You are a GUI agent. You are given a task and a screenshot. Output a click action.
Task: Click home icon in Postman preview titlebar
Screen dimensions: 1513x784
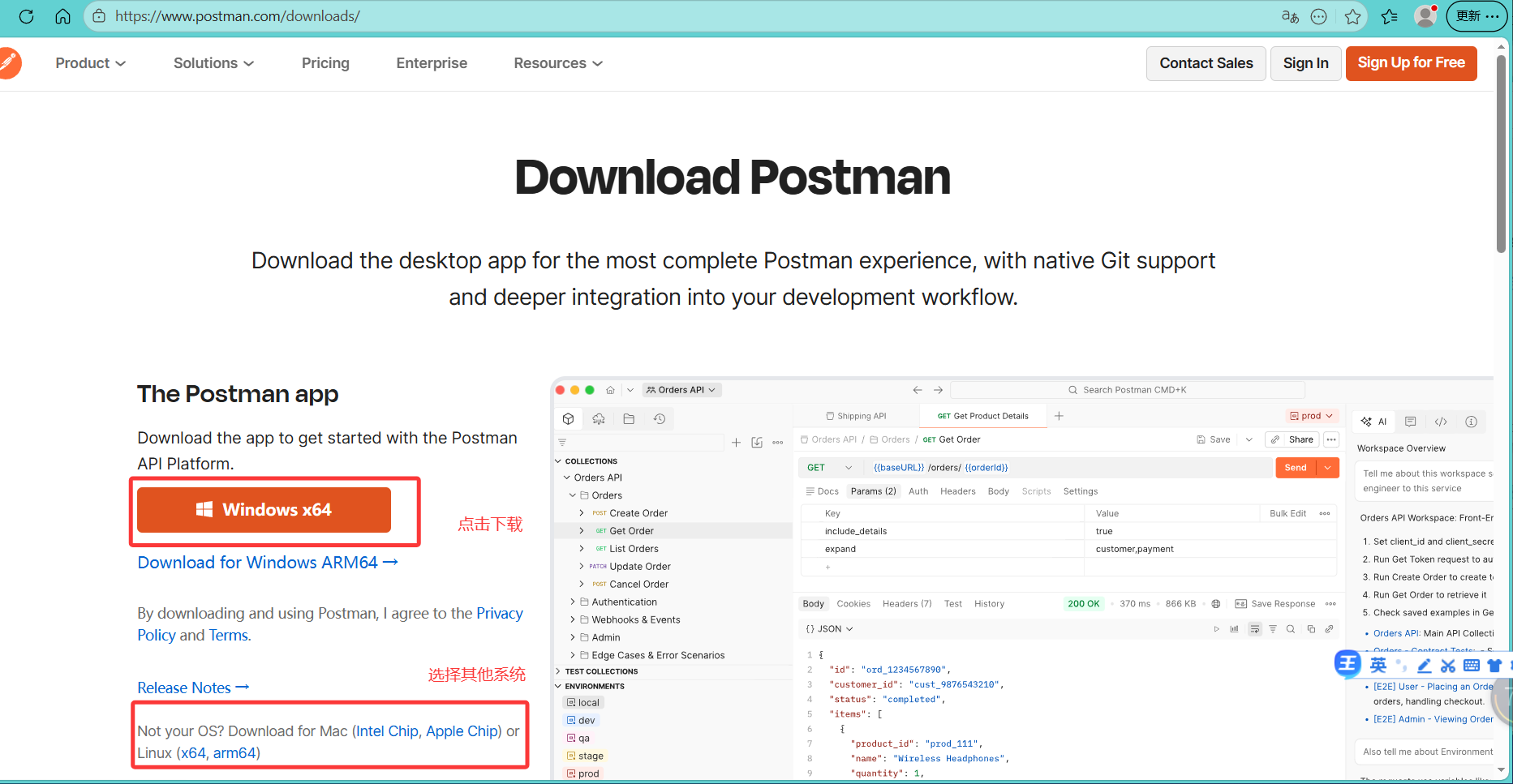pos(610,390)
